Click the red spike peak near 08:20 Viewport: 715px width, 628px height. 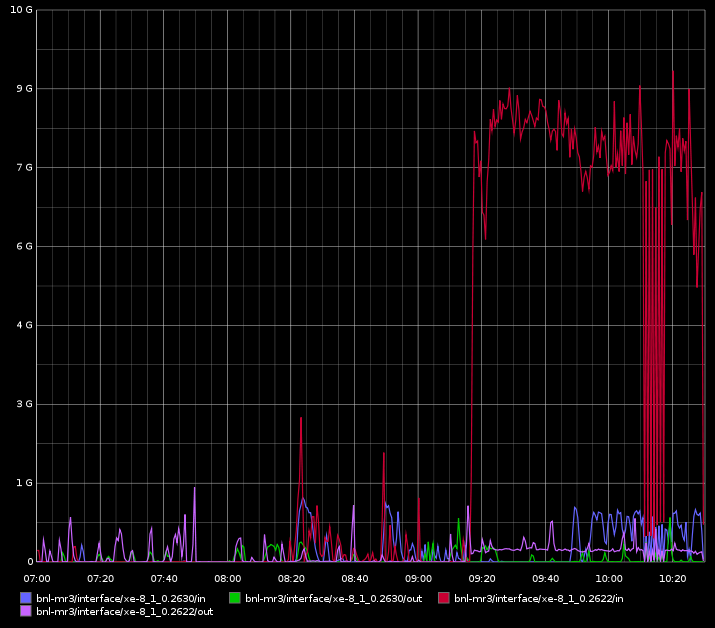[x=300, y=418]
